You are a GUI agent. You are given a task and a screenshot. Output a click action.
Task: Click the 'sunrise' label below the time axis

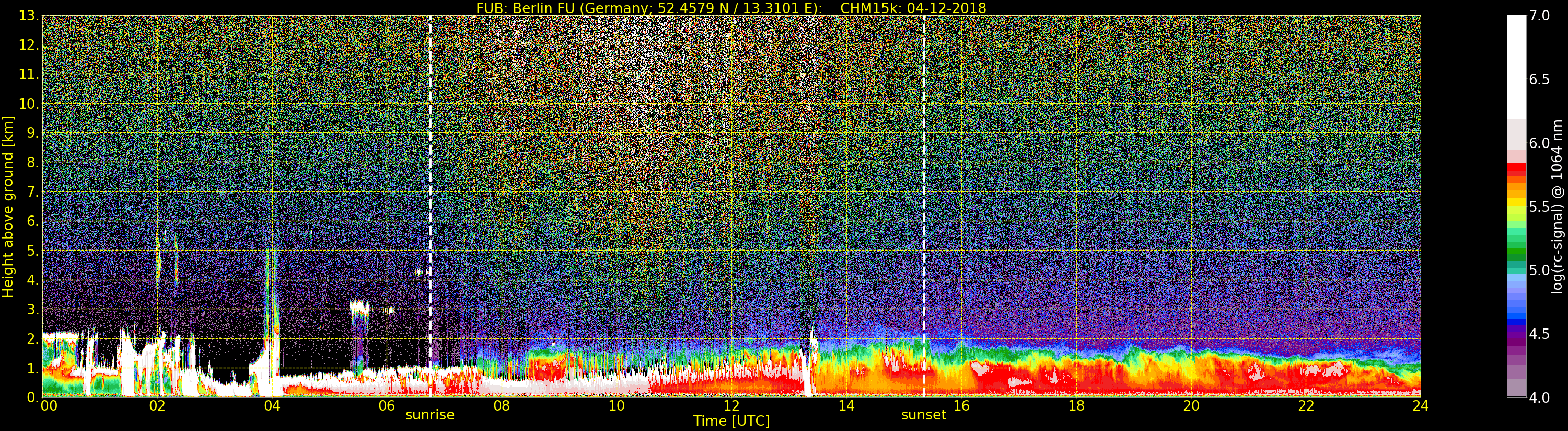429,415
